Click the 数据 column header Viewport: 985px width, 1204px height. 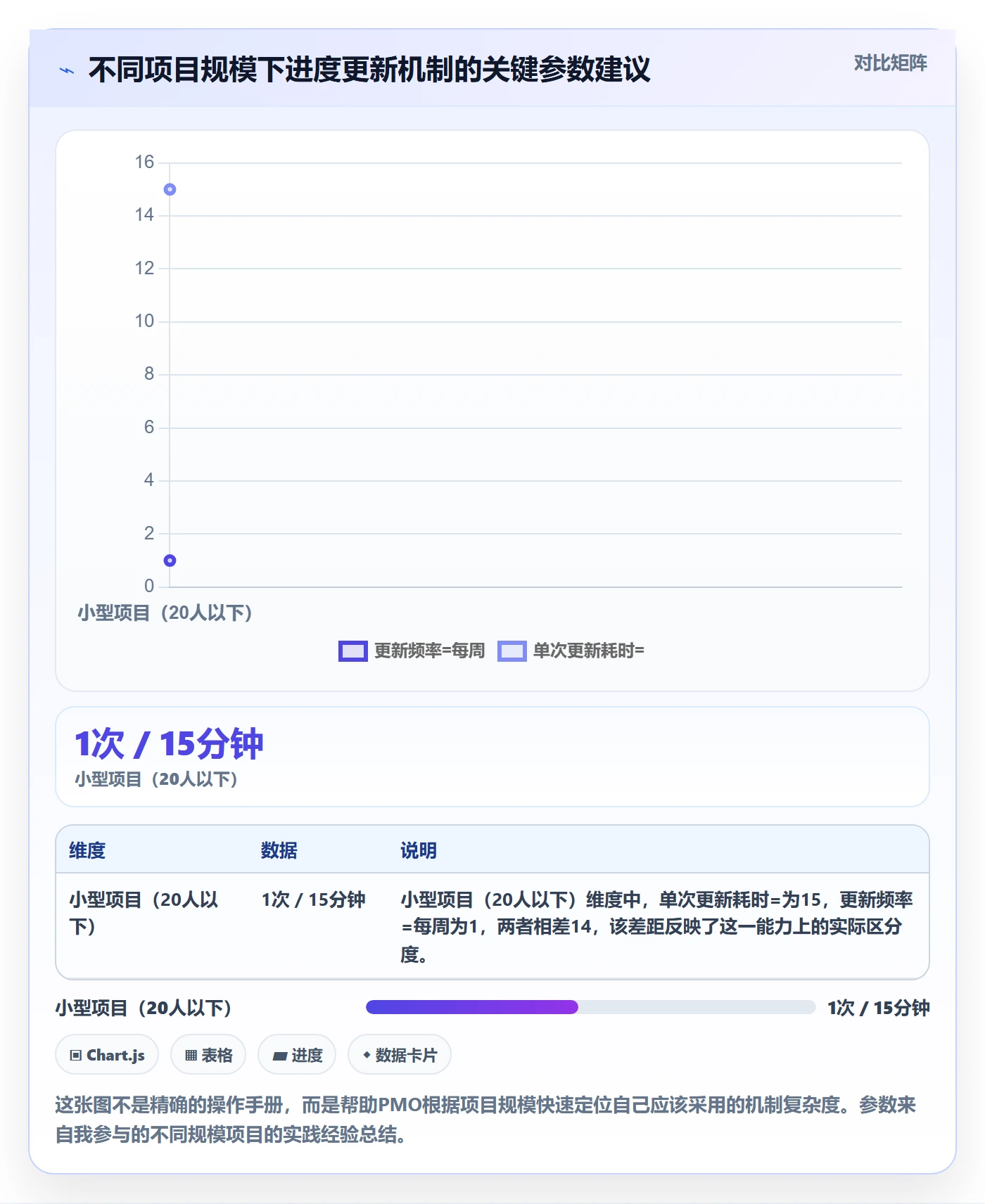279,850
